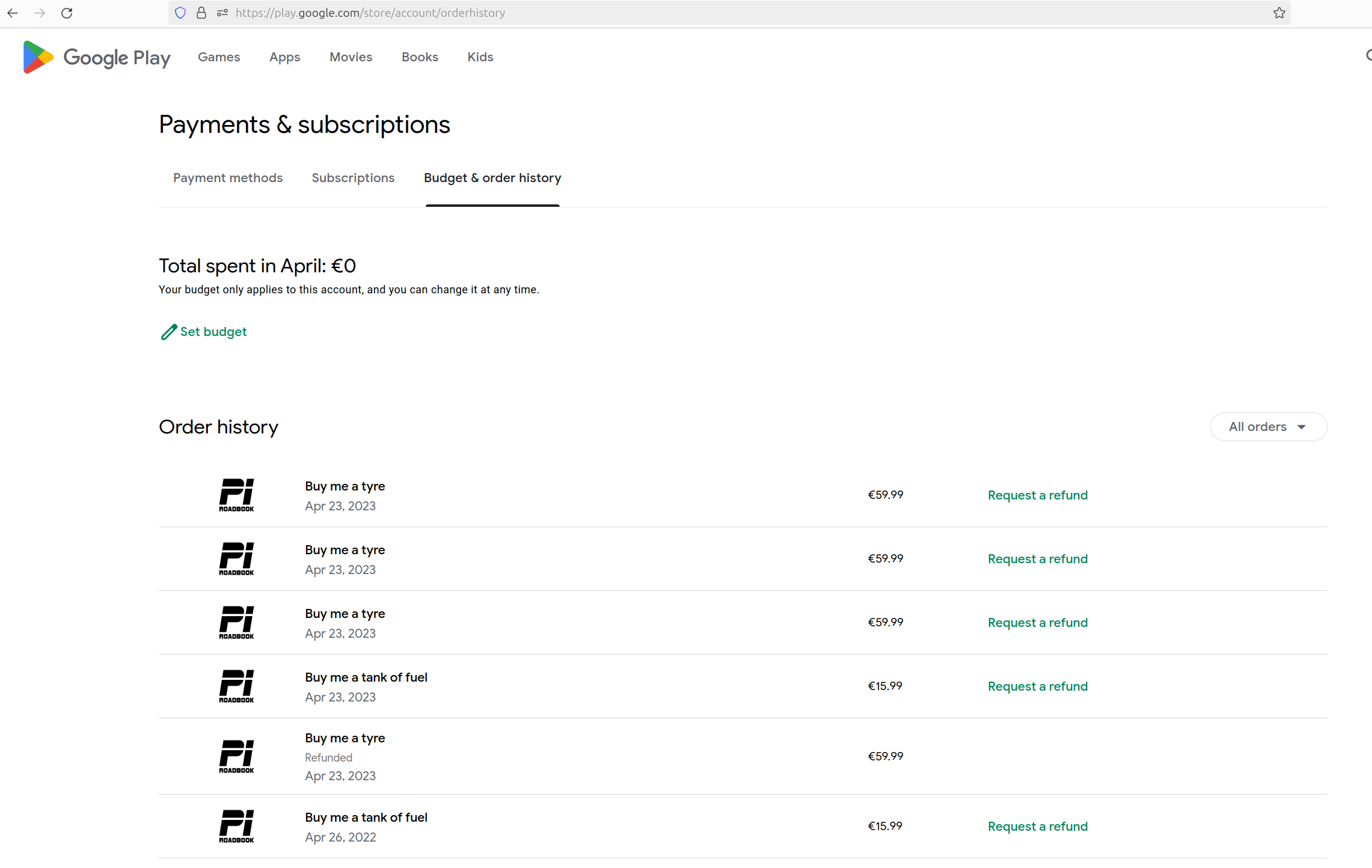This screenshot has height=868, width=1372.
Task: Click the 'Payments & subscriptions' page title
Action: click(304, 125)
